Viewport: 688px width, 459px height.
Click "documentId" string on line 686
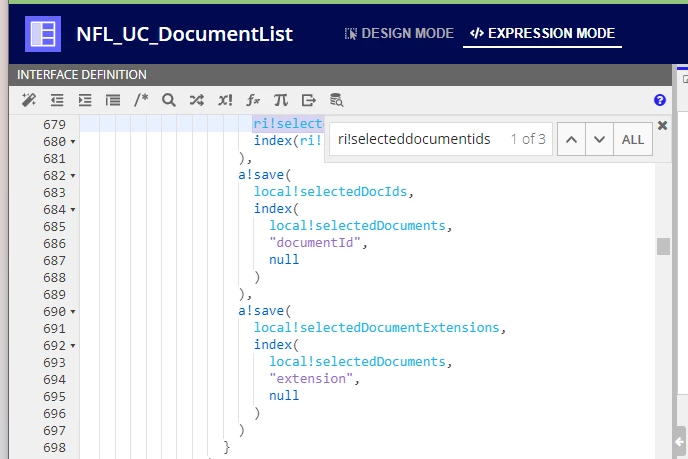[315, 242]
